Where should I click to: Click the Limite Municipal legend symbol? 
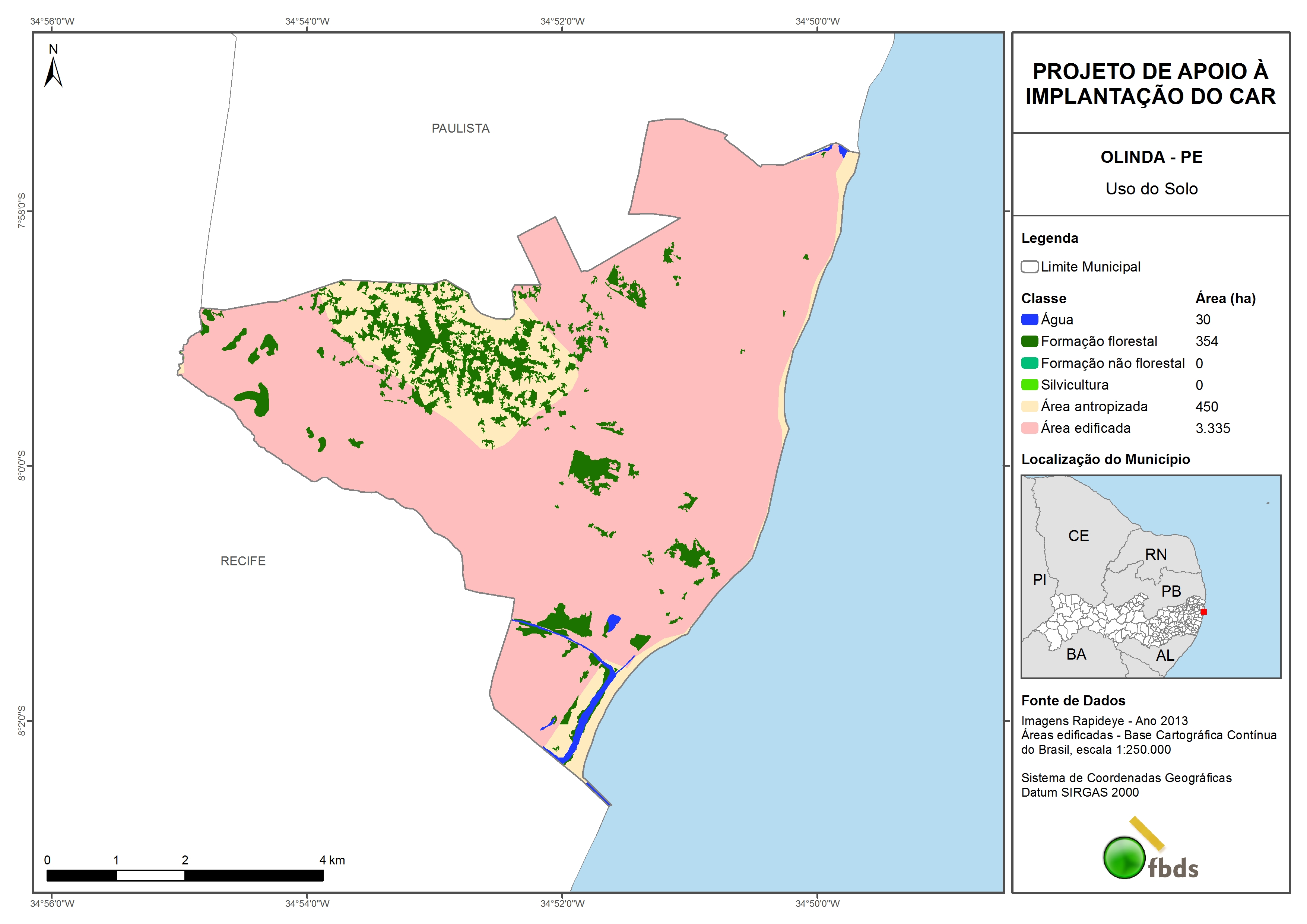pos(1029,267)
